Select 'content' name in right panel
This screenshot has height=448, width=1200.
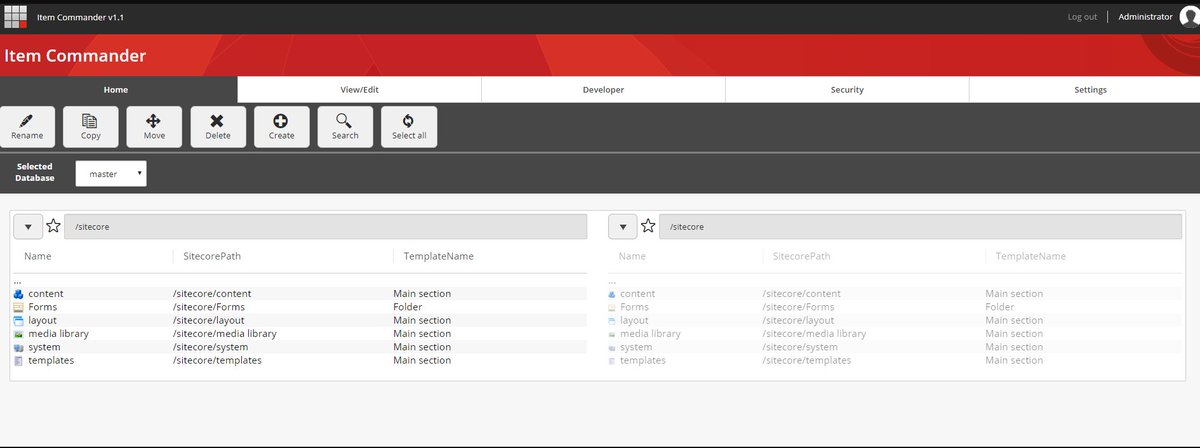point(638,294)
